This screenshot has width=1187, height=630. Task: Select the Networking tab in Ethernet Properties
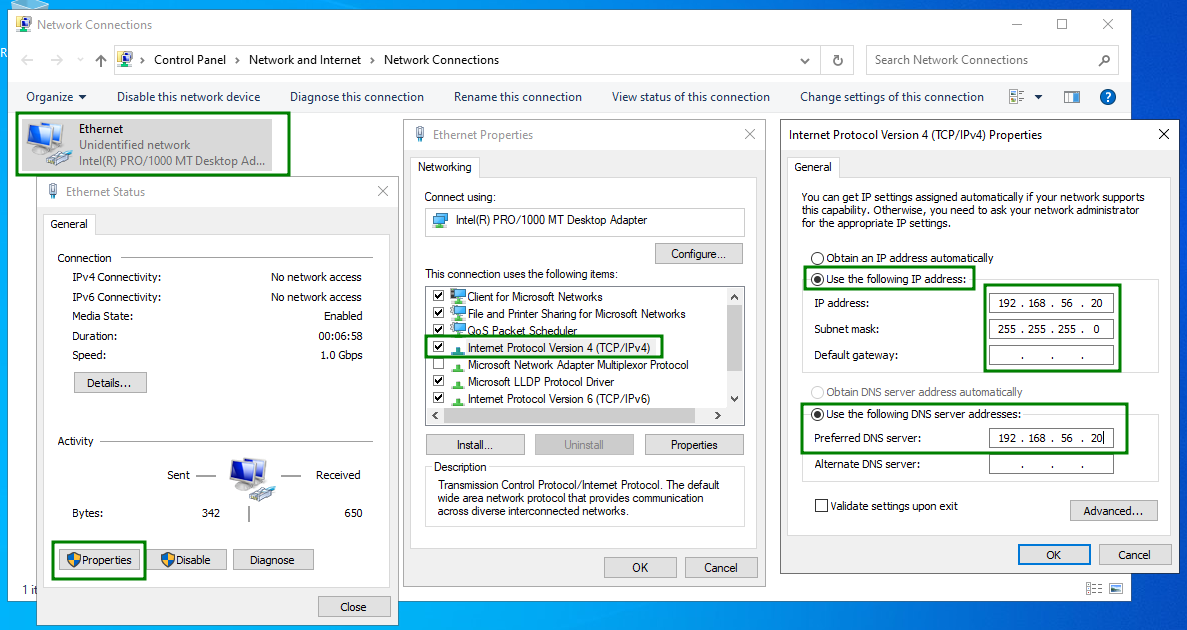444,167
